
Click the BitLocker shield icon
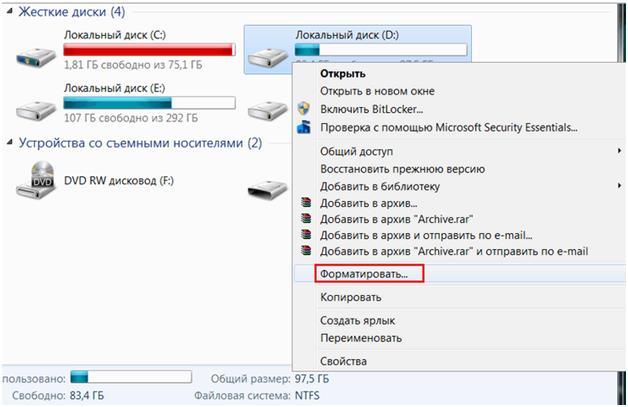(304, 109)
